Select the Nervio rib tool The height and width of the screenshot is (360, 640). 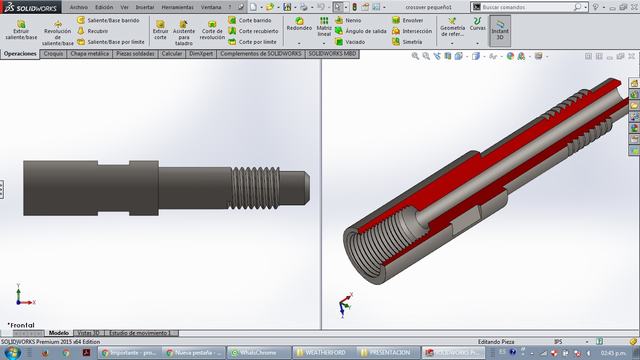pos(348,20)
